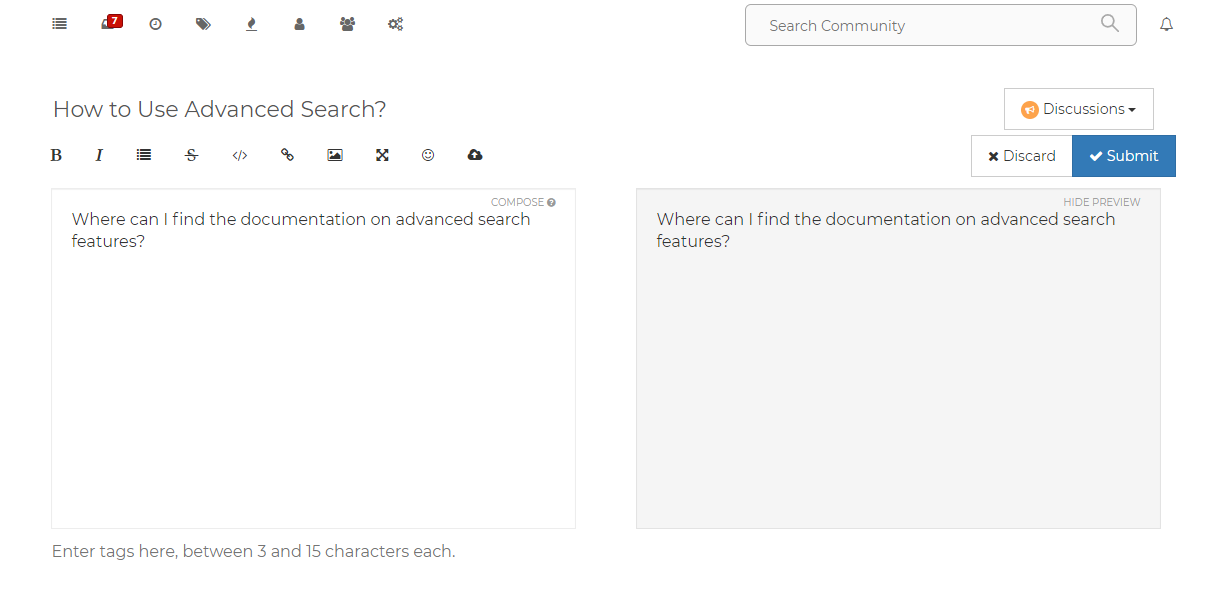Apply italic formatting
Screen dimensions: 1227x592
click(x=99, y=155)
